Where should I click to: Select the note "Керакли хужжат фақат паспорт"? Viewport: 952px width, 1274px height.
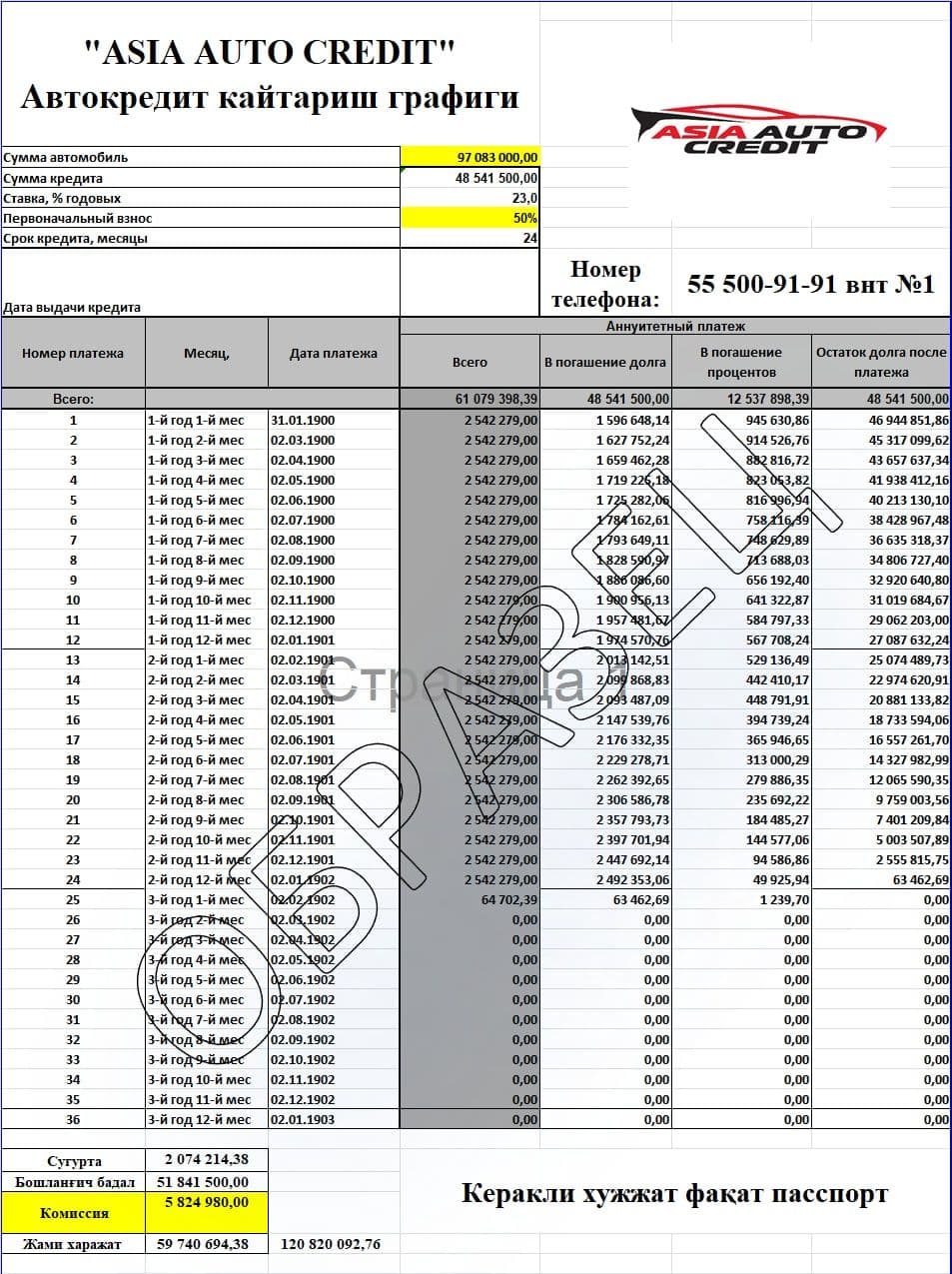[x=675, y=1193]
